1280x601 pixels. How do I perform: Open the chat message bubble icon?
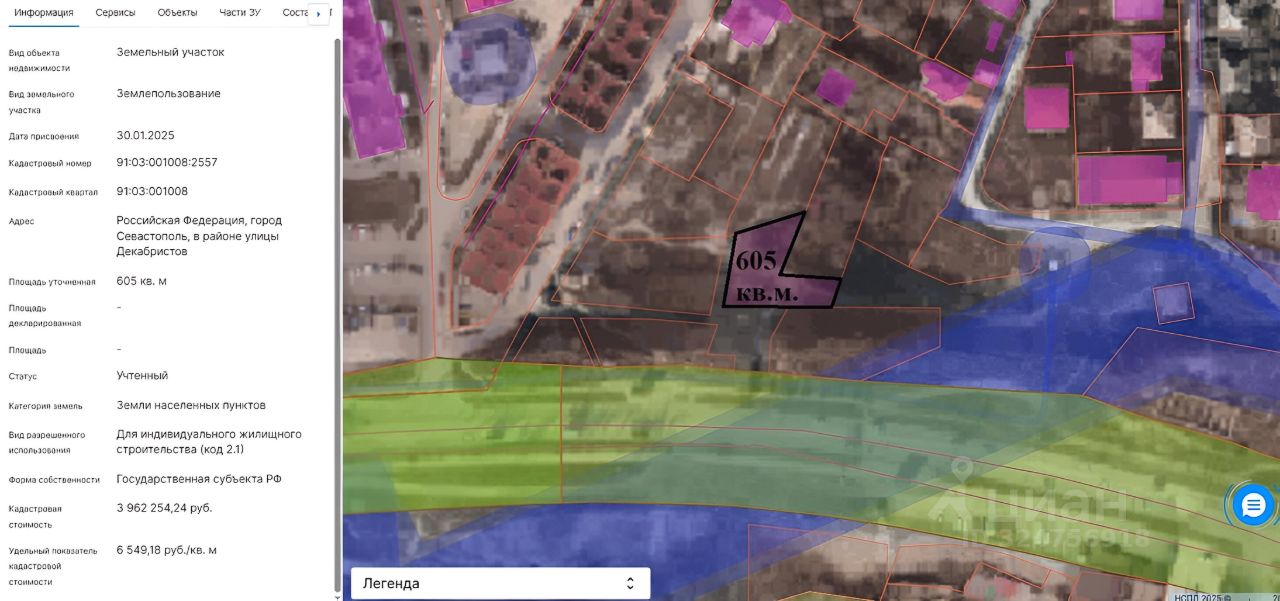pos(1253,505)
